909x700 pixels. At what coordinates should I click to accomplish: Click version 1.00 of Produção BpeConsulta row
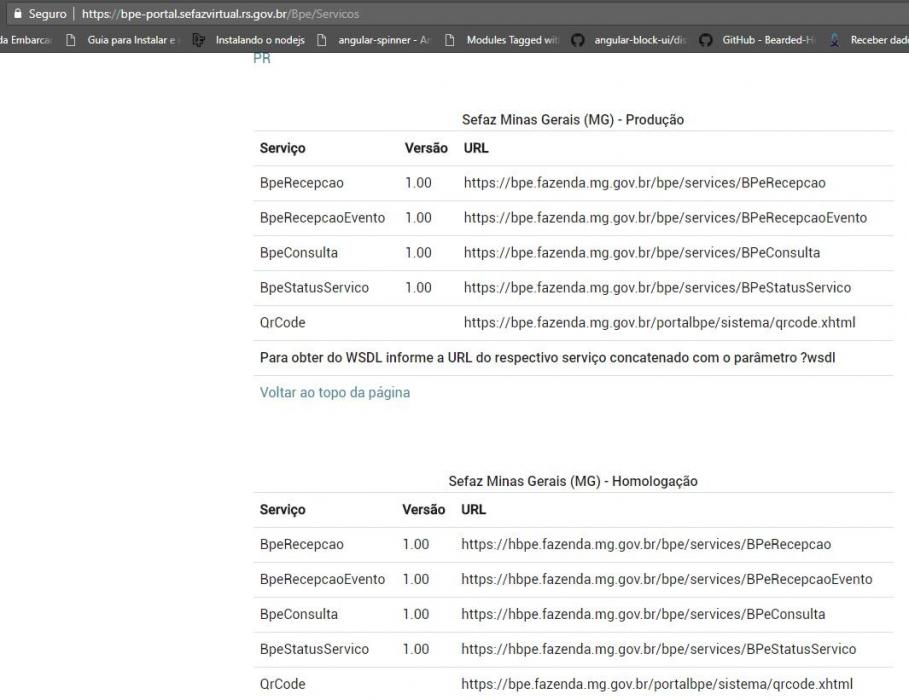[x=418, y=253]
